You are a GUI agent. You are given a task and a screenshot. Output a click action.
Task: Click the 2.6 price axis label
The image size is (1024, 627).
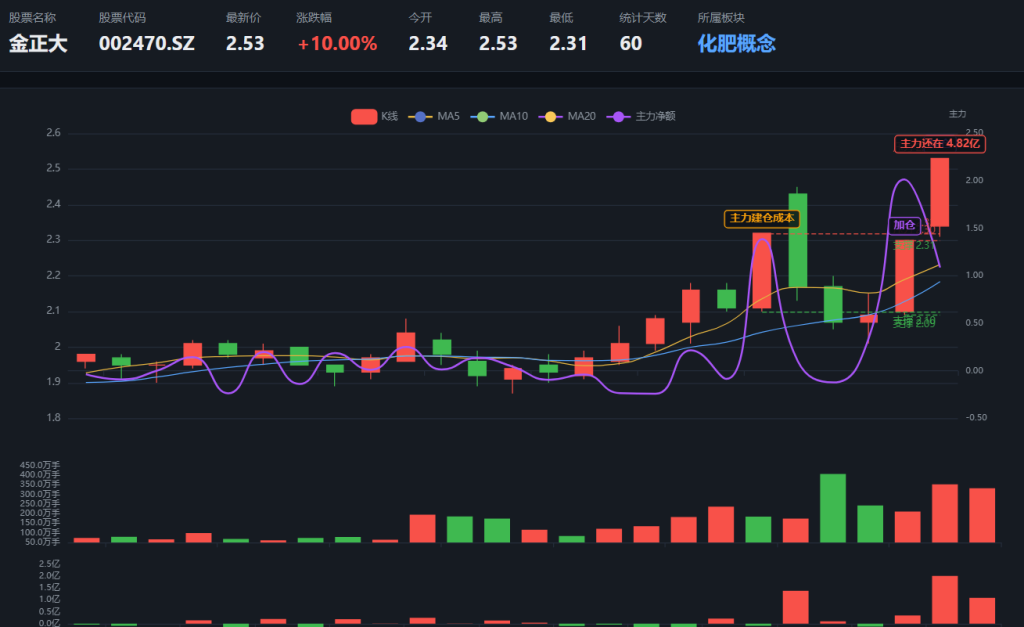coord(54,133)
